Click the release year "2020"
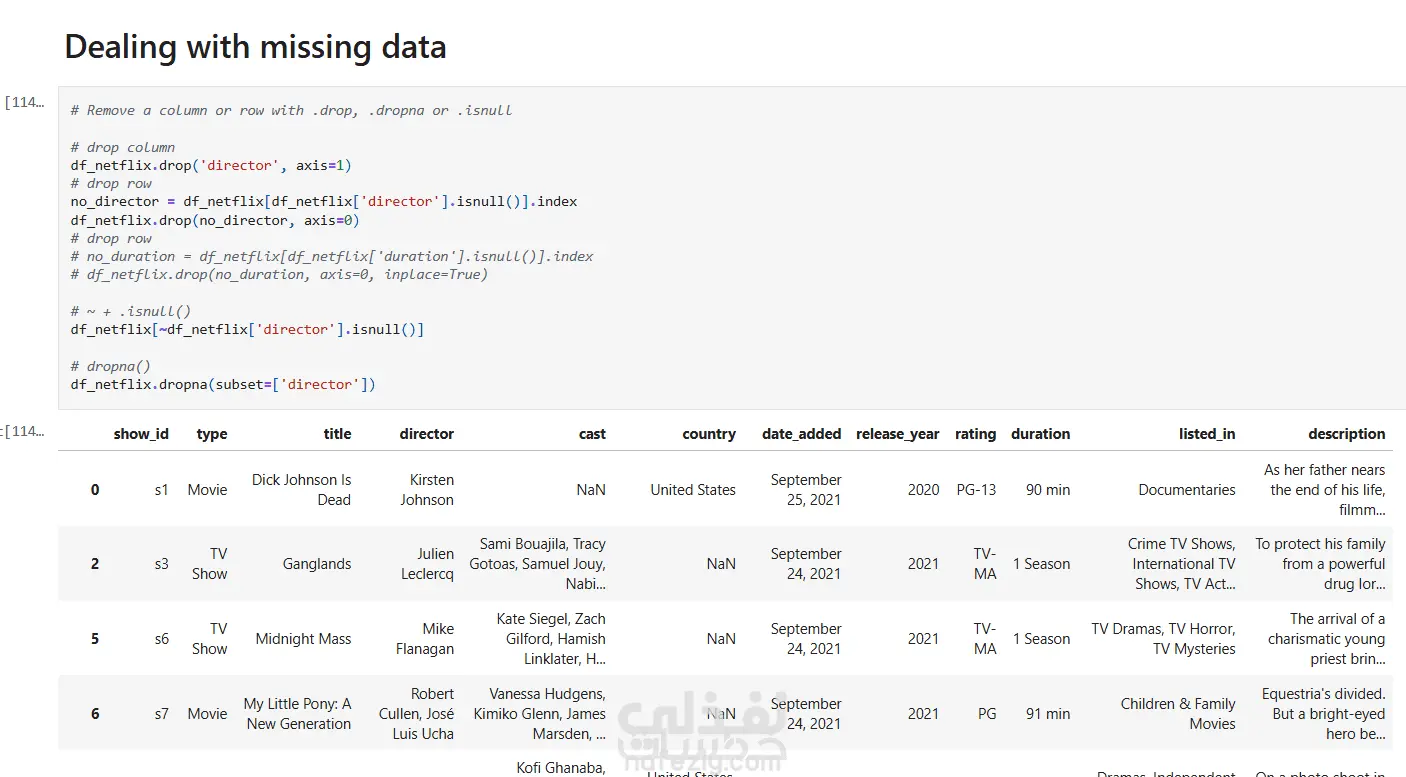1406x777 pixels. tap(924, 490)
